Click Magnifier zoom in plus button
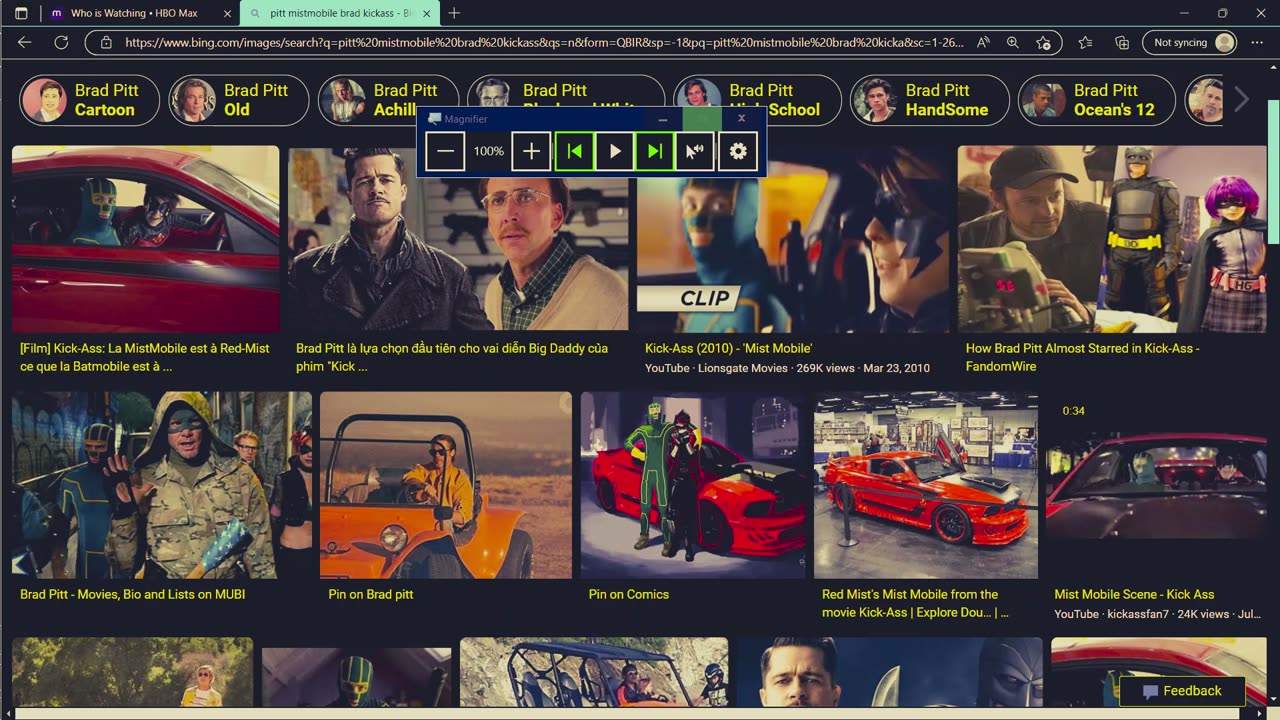Screen dimensions: 1280x720 [x=531, y=151]
